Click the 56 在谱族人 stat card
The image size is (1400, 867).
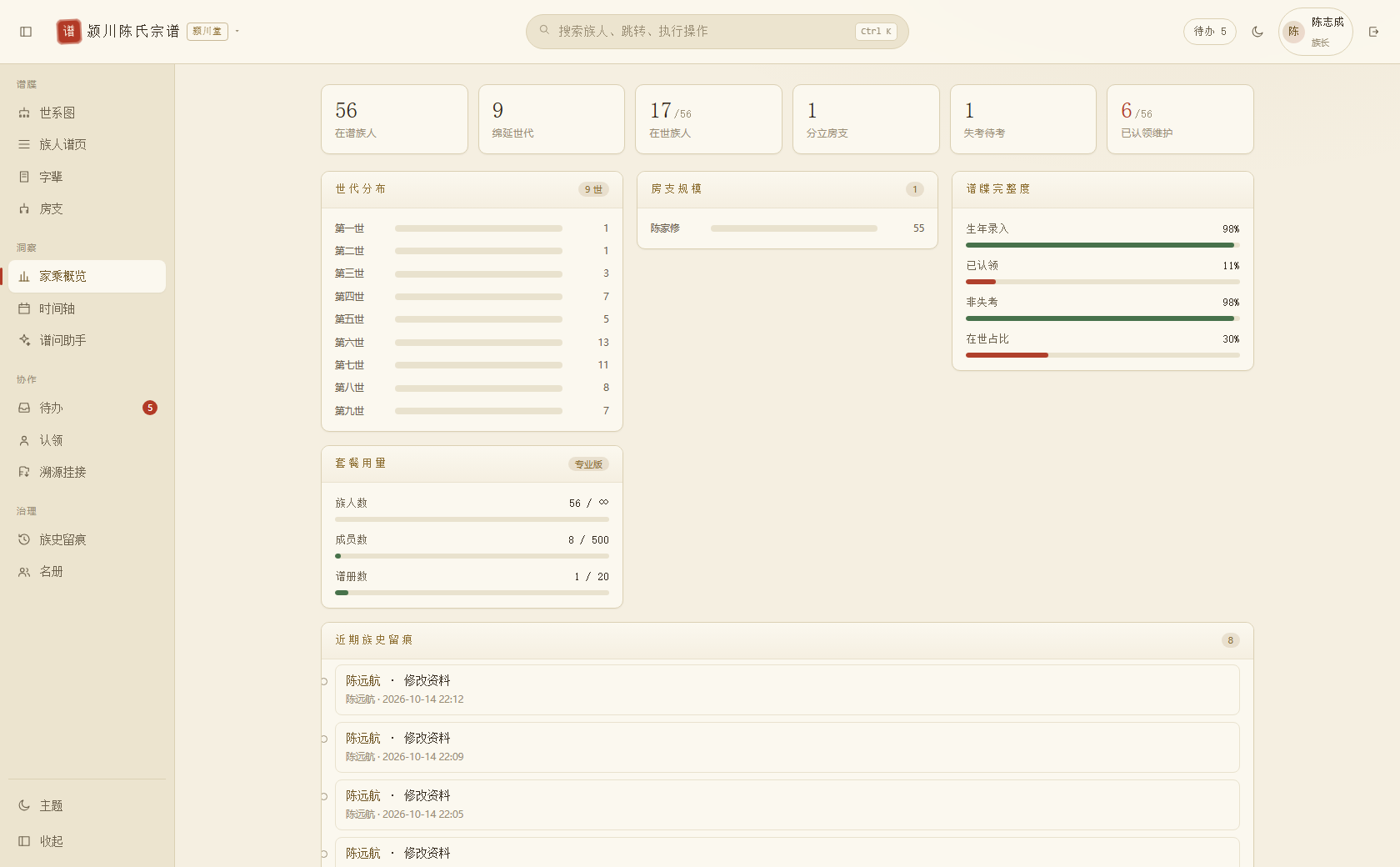[x=394, y=119]
